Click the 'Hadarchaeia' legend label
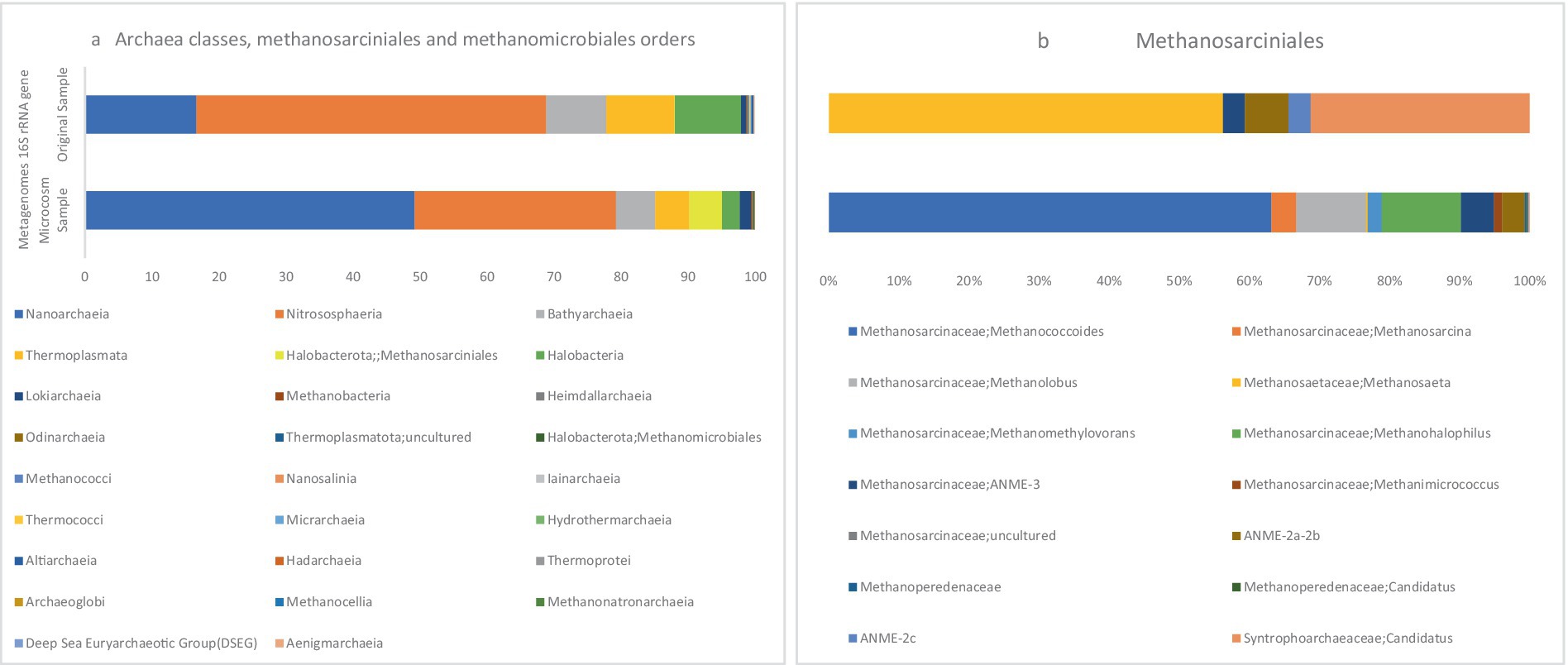This screenshot has width=1568, height=665. point(324,561)
